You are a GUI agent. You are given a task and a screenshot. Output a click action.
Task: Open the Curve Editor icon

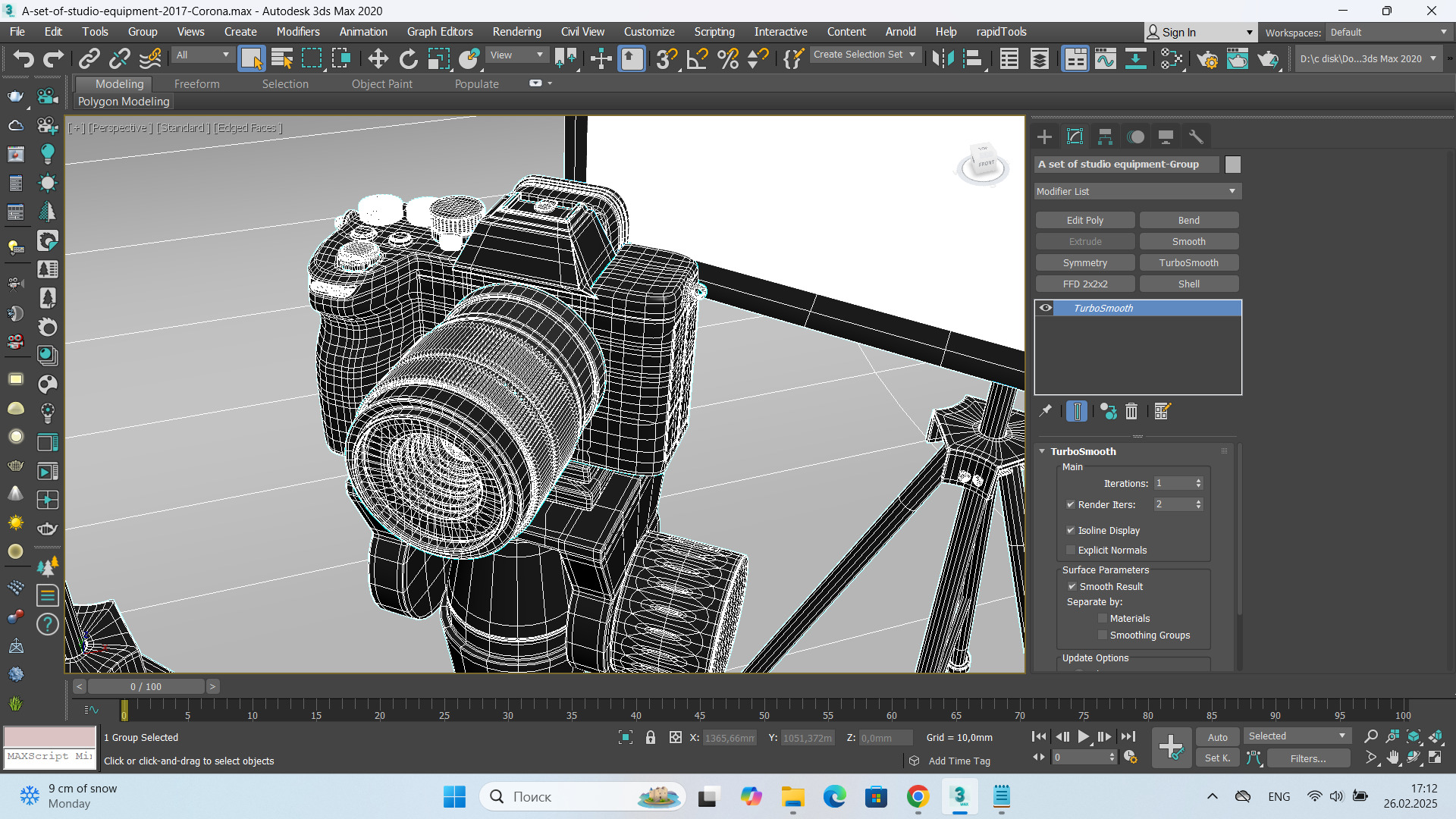(x=1106, y=58)
